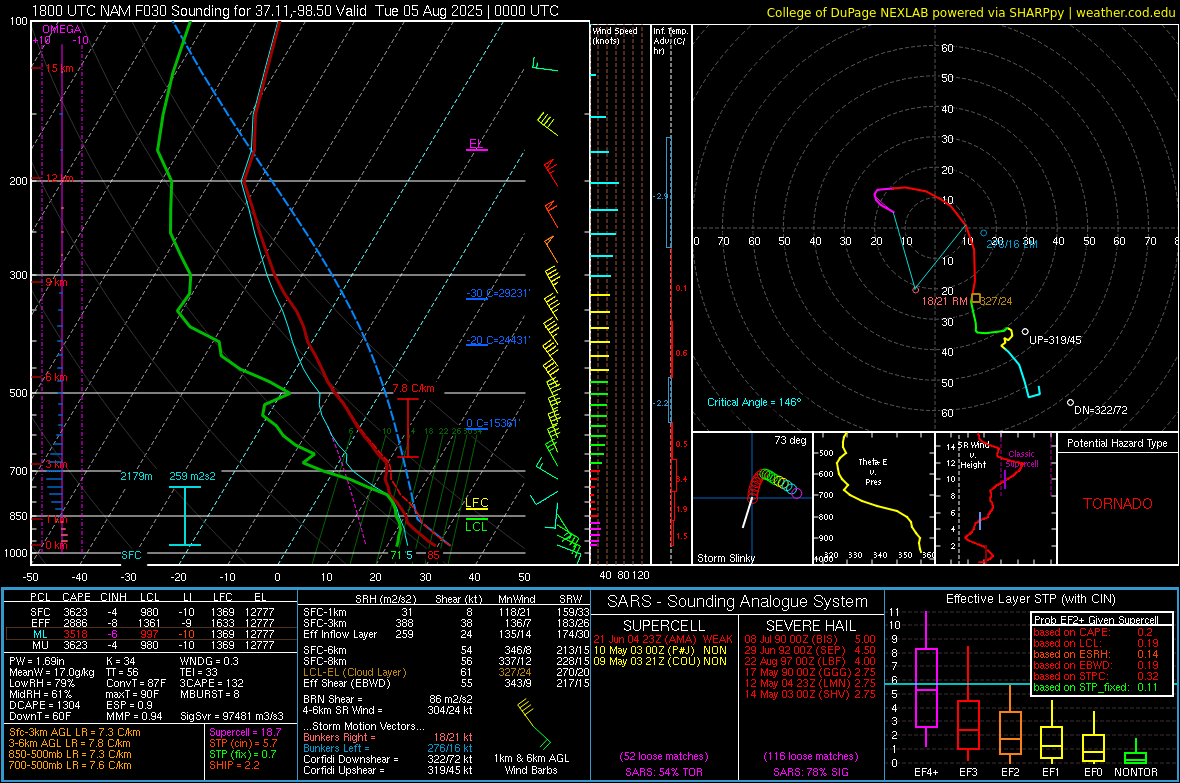1180x783 pixels.
Task: Click the Bunkers Right = 18/21 kt line
Action: click(388, 737)
